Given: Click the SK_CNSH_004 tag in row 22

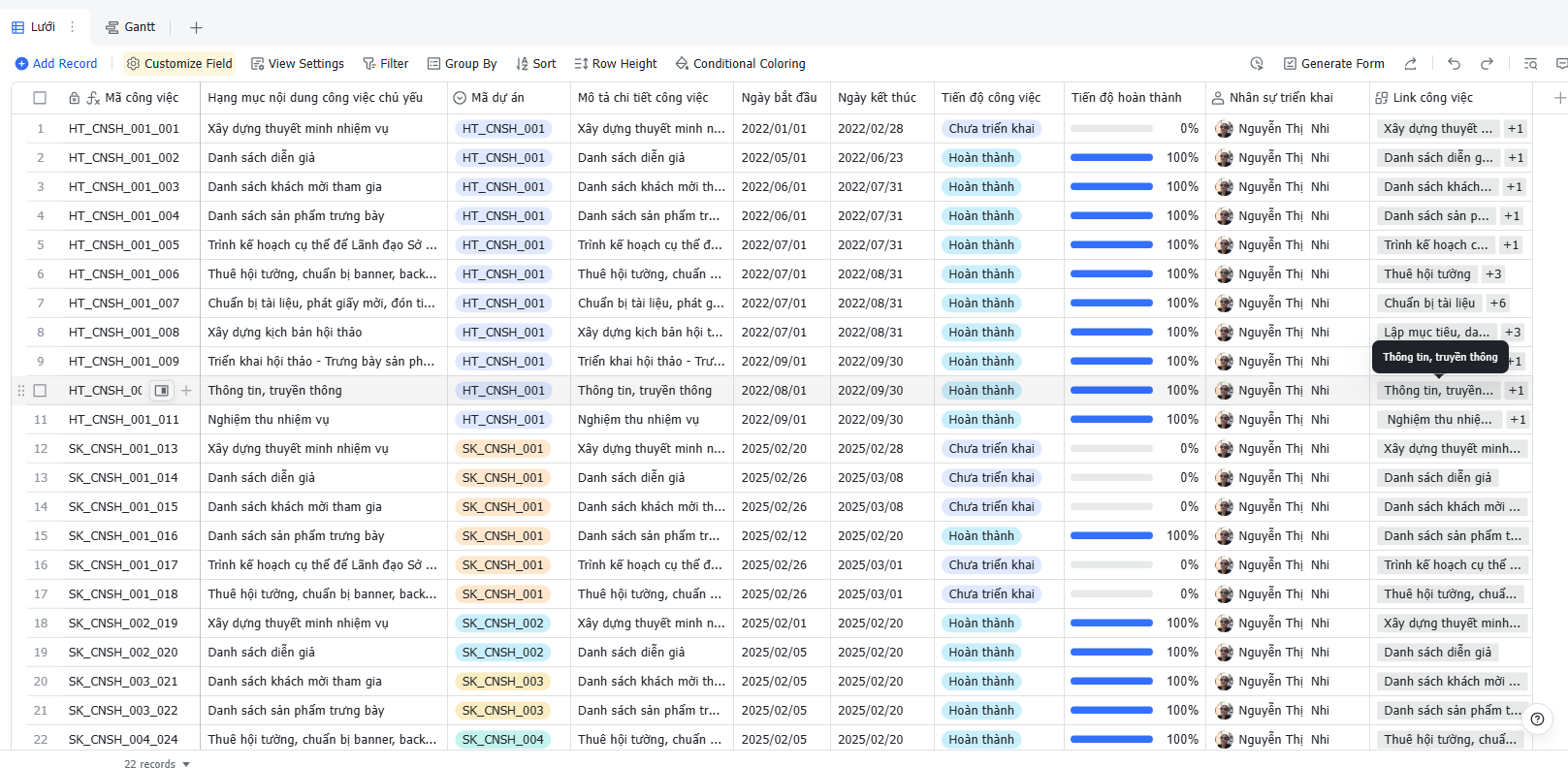Looking at the screenshot, I should click(502, 739).
